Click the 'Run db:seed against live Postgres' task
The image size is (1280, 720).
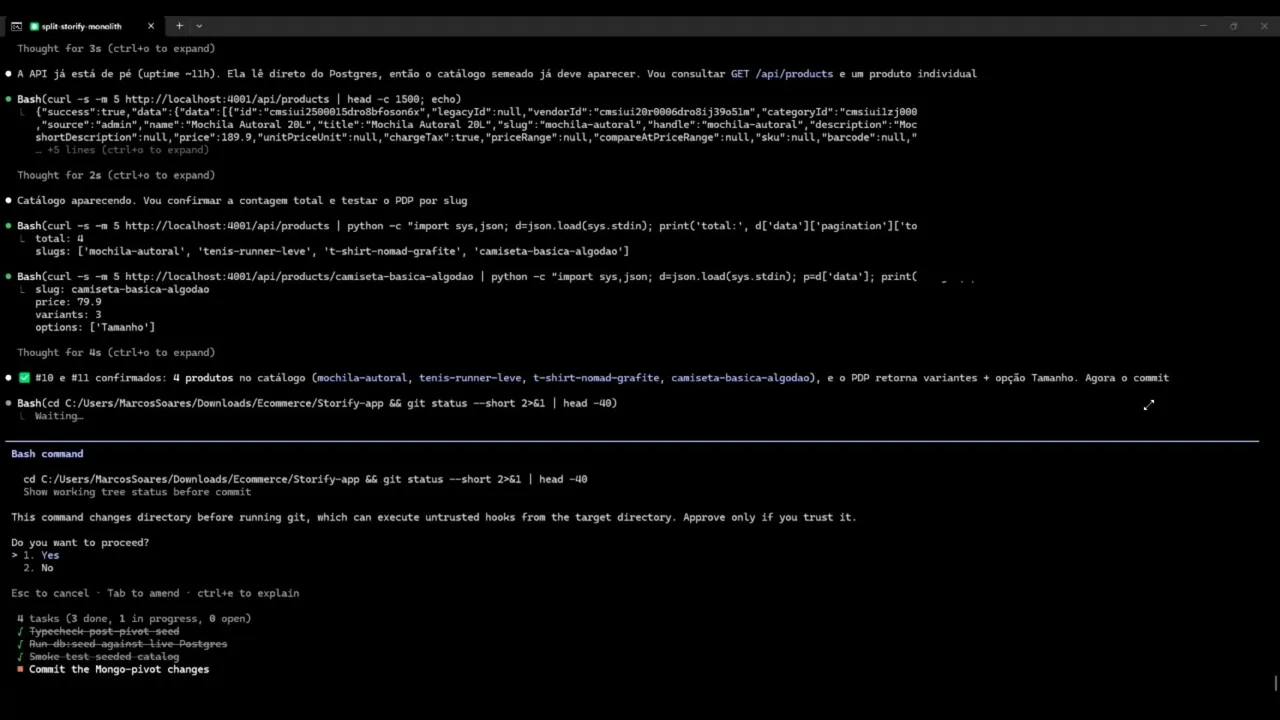pos(128,644)
